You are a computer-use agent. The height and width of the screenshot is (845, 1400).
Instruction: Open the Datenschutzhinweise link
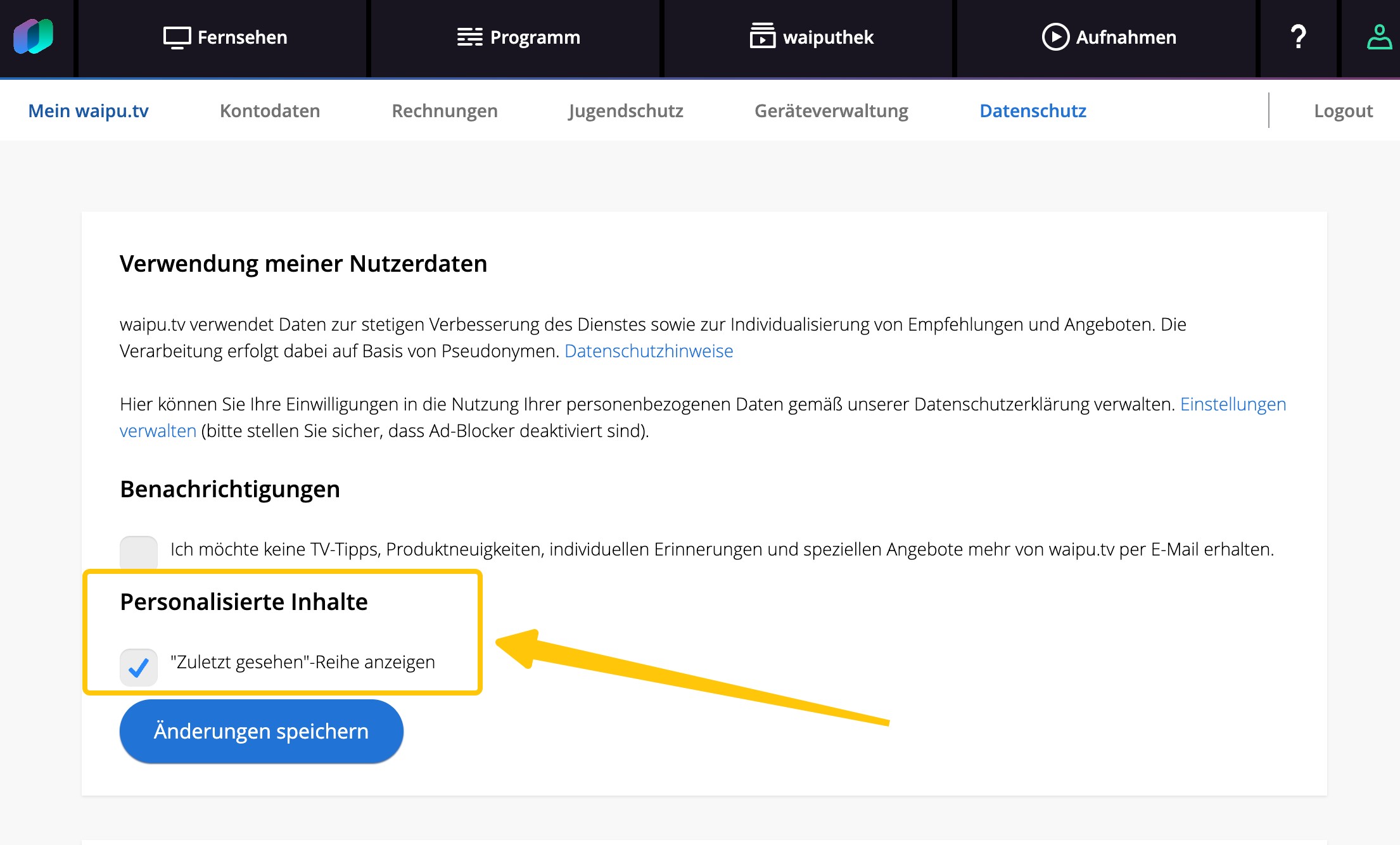coord(649,350)
